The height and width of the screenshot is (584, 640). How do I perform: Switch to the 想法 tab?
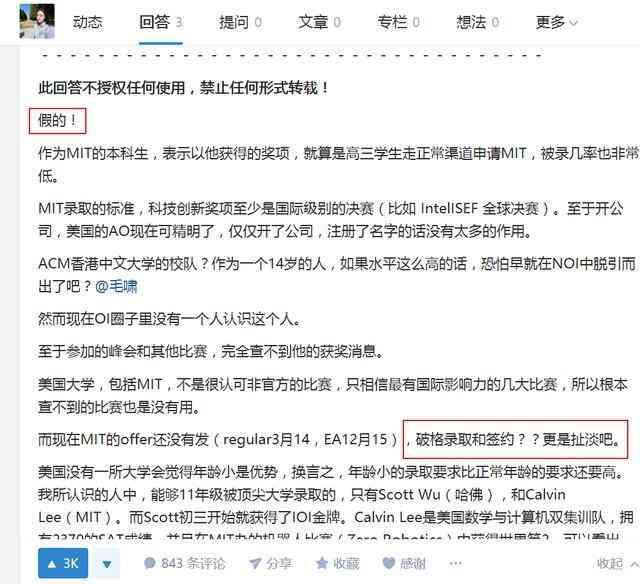point(478,22)
